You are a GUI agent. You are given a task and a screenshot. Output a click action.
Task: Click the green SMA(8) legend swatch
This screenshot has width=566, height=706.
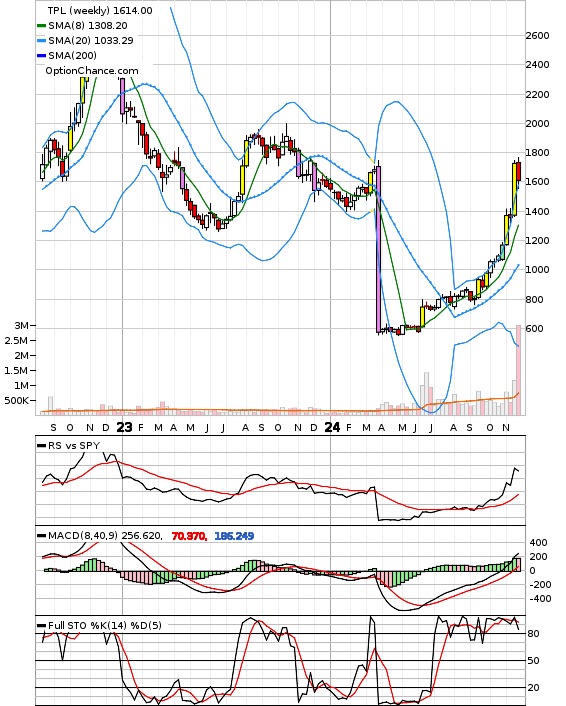coord(41,26)
